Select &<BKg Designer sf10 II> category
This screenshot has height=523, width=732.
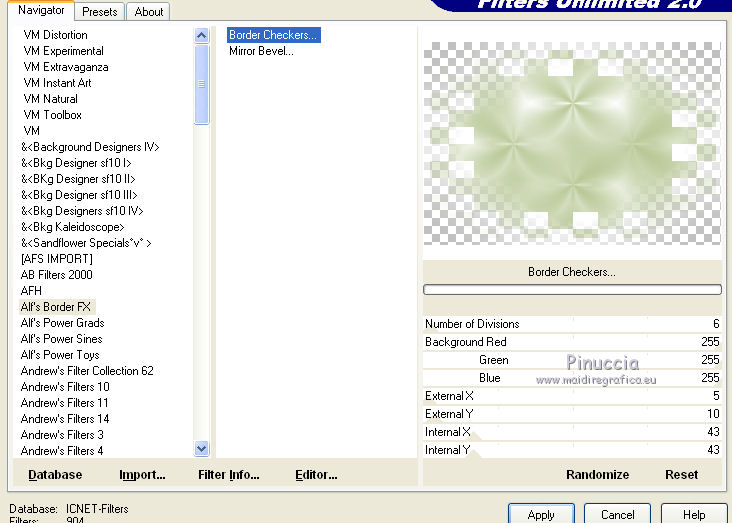pyautogui.click(x=78, y=179)
